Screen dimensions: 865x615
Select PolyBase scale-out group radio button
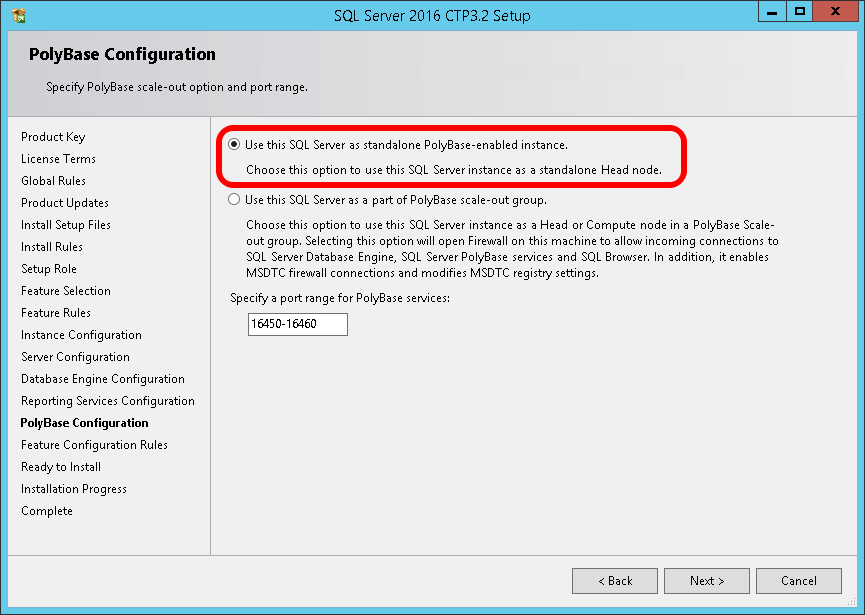(x=234, y=200)
